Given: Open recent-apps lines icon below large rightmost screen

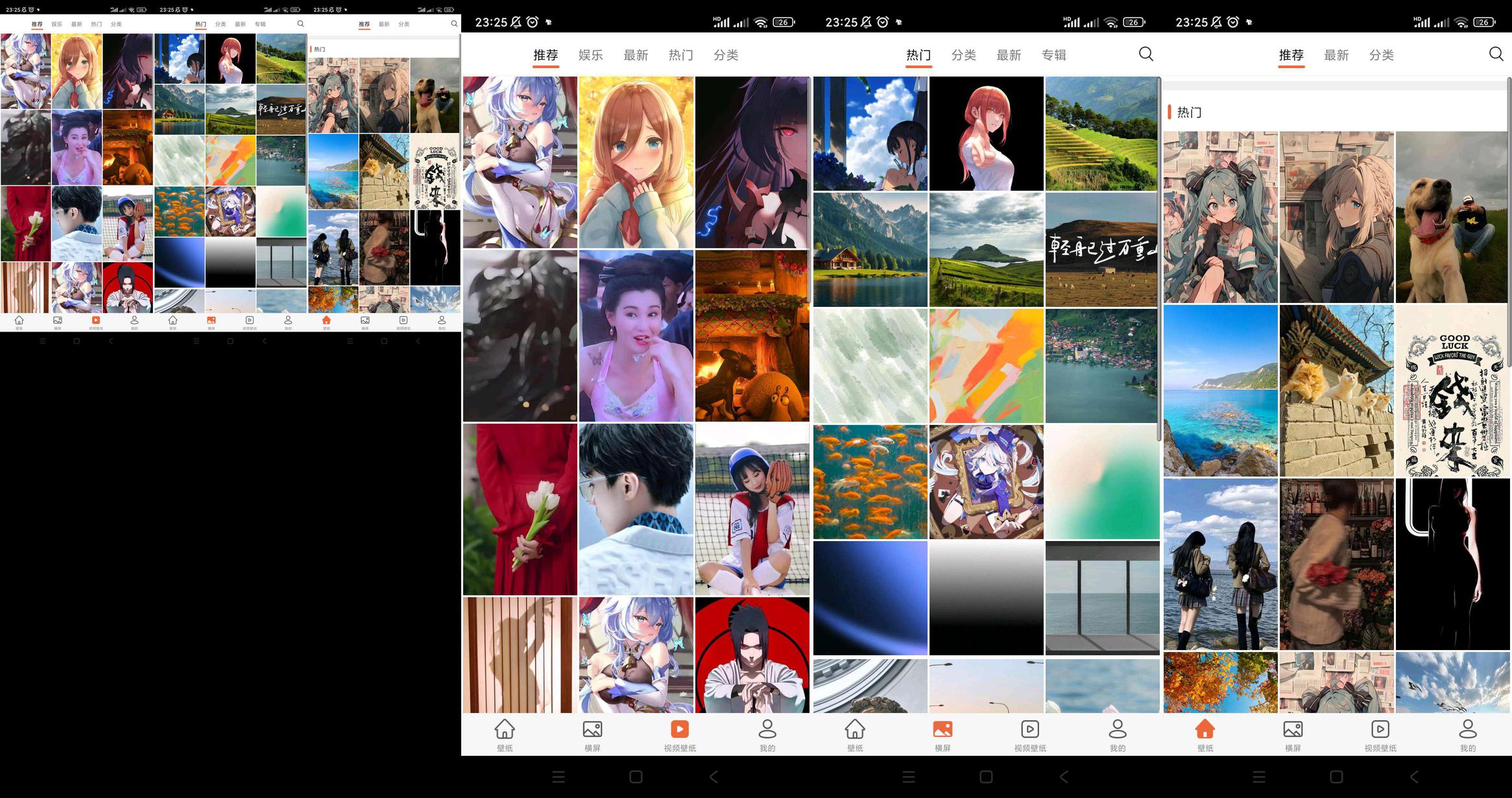Looking at the screenshot, I should click(x=1259, y=777).
